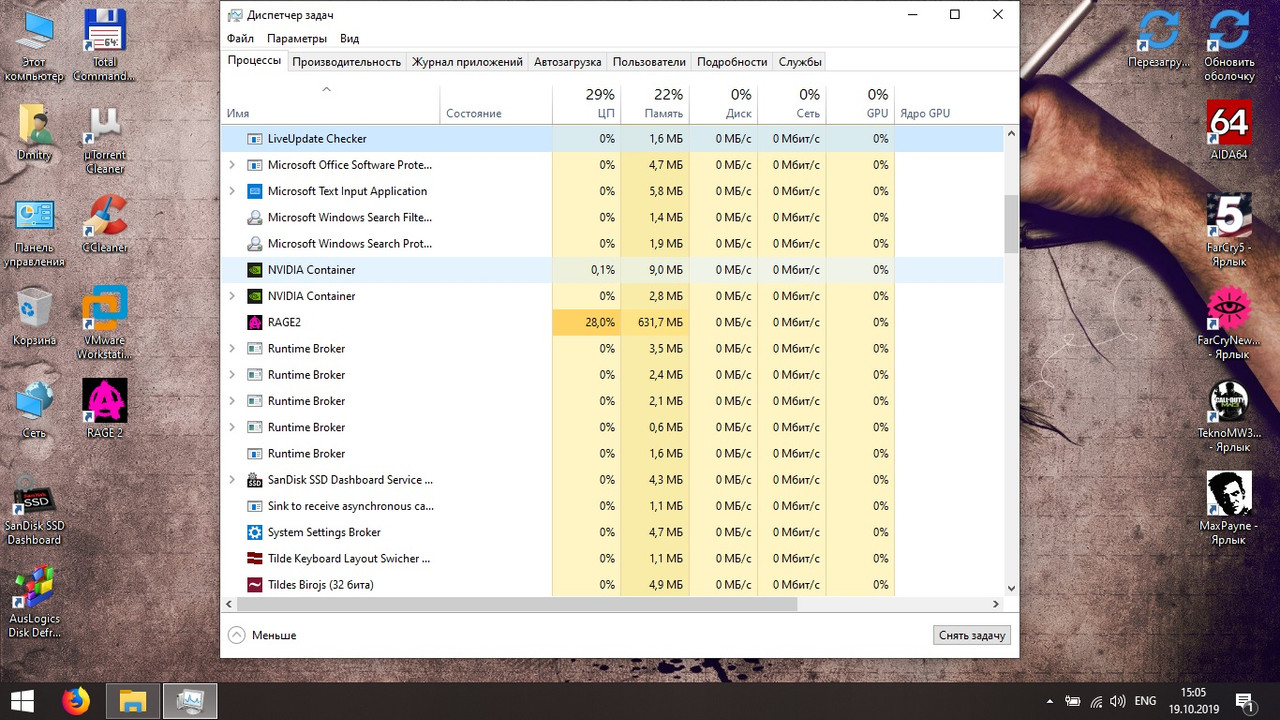
Task: Expand the Runtime Broker row using 3,5 МБ
Action: (x=232, y=348)
